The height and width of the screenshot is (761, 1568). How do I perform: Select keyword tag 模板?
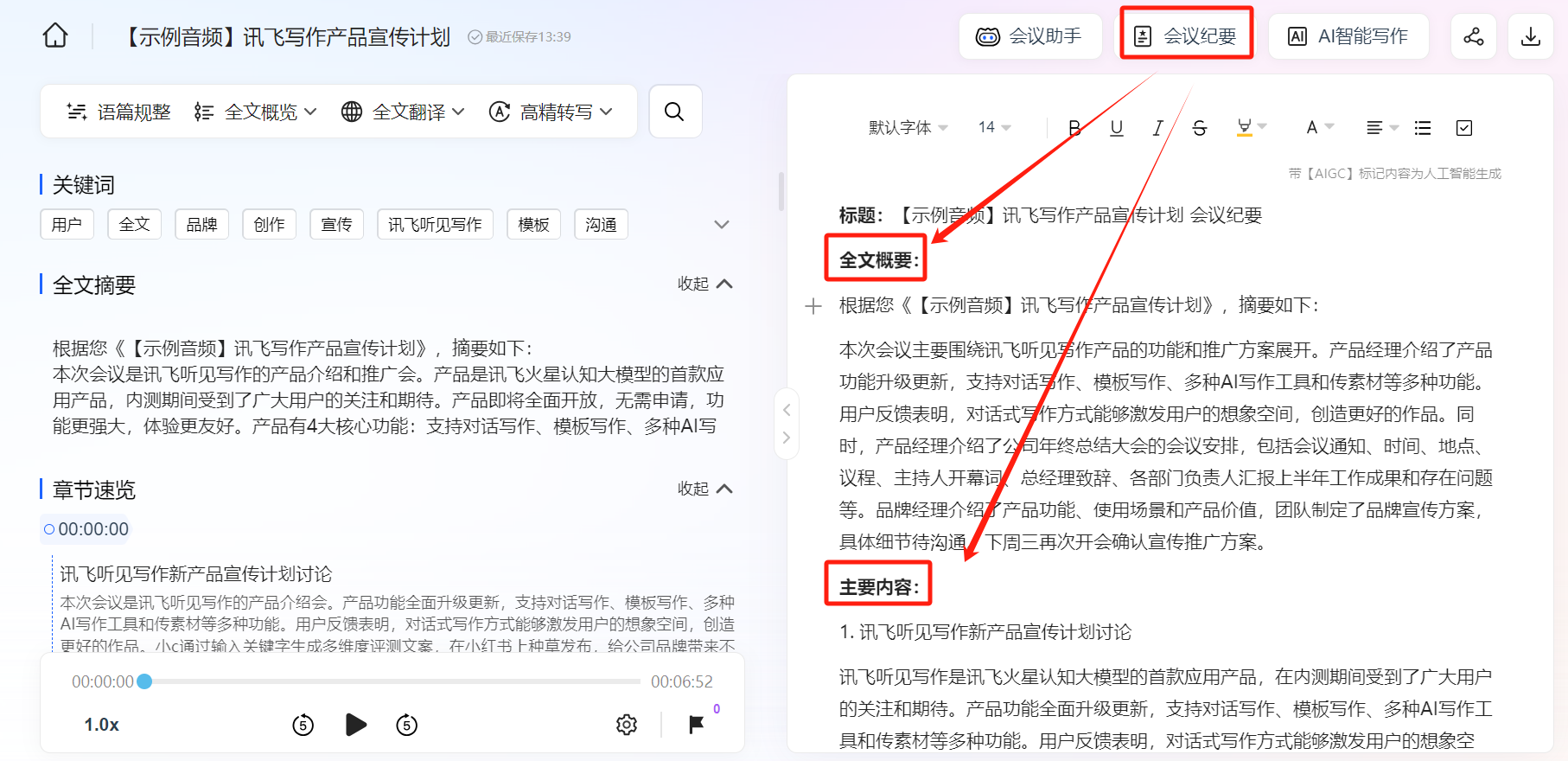coord(533,225)
